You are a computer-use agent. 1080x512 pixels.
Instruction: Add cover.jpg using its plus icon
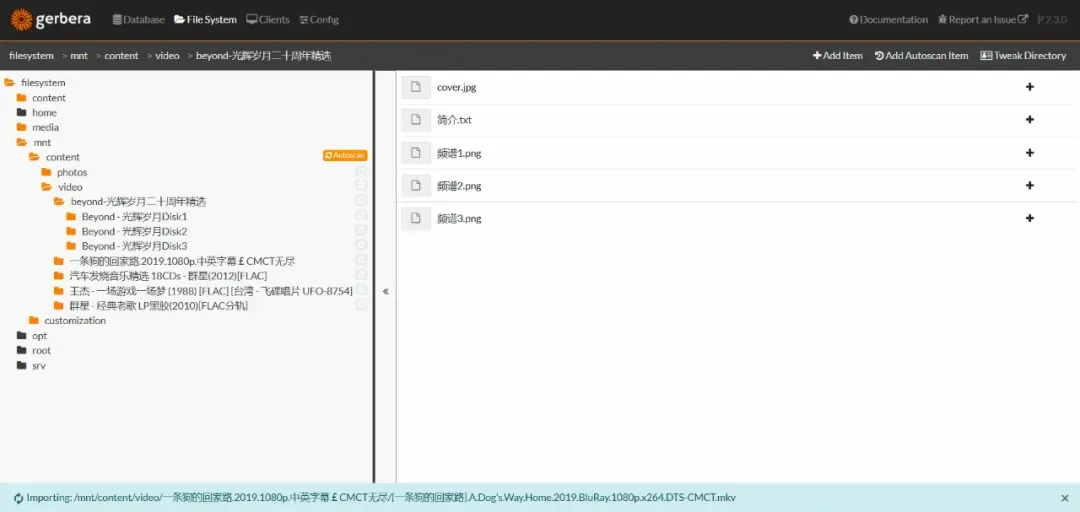pos(1029,87)
